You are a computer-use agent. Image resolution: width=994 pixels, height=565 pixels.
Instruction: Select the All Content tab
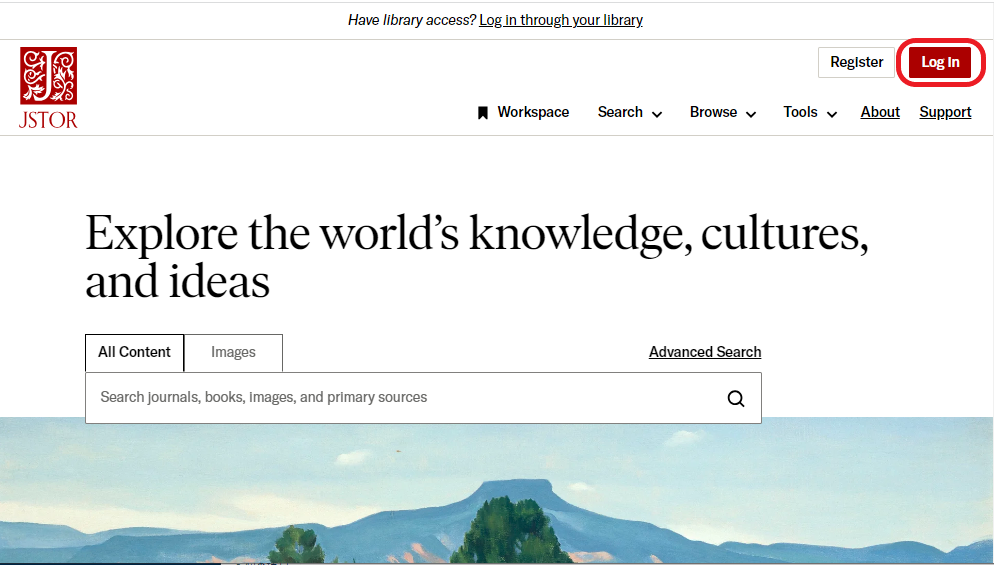pos(134,353)
